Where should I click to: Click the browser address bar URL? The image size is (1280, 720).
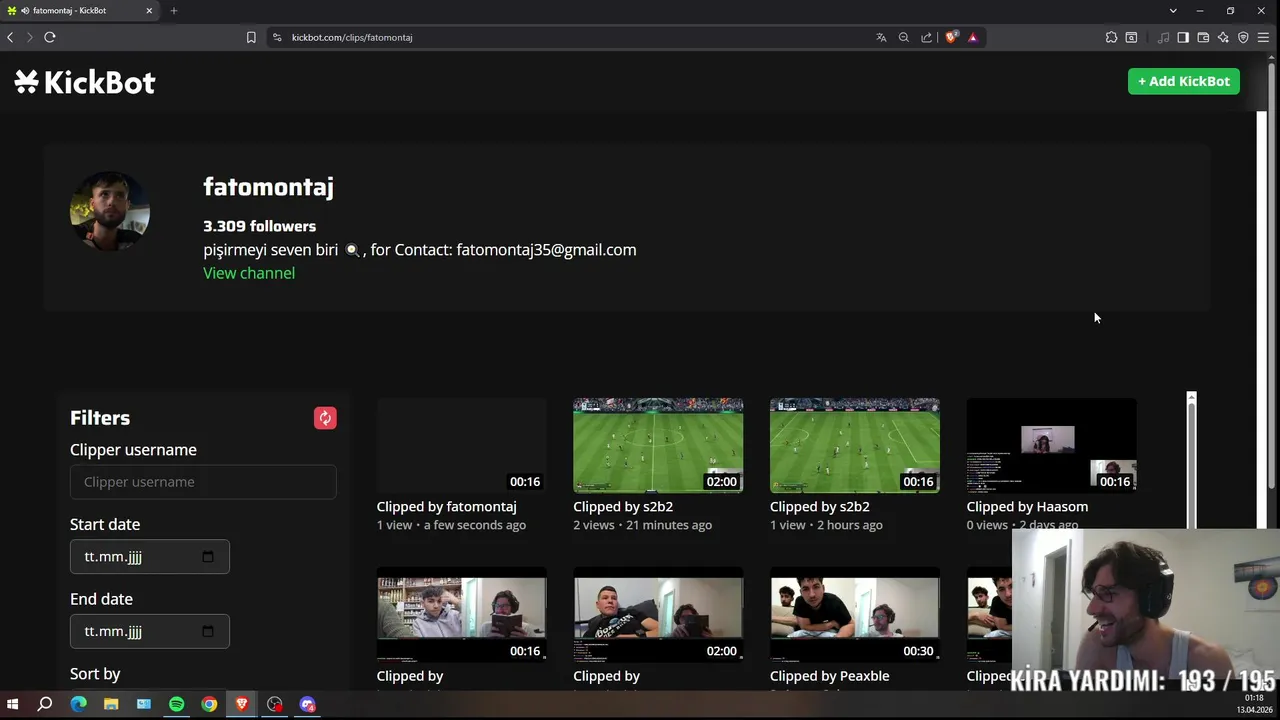click(x=352, y=37)
